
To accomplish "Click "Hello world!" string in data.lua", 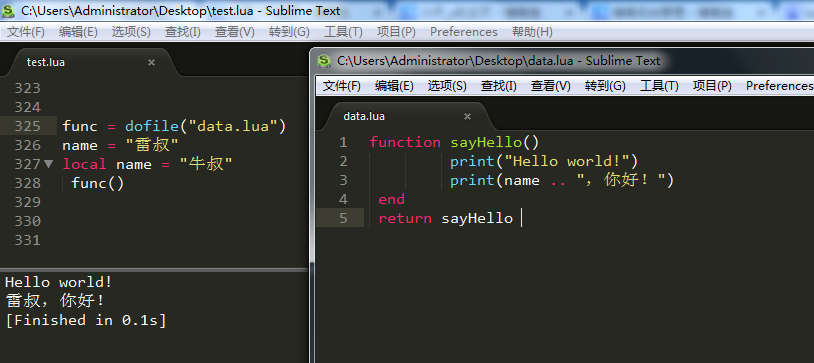I will tap(566, 162).
